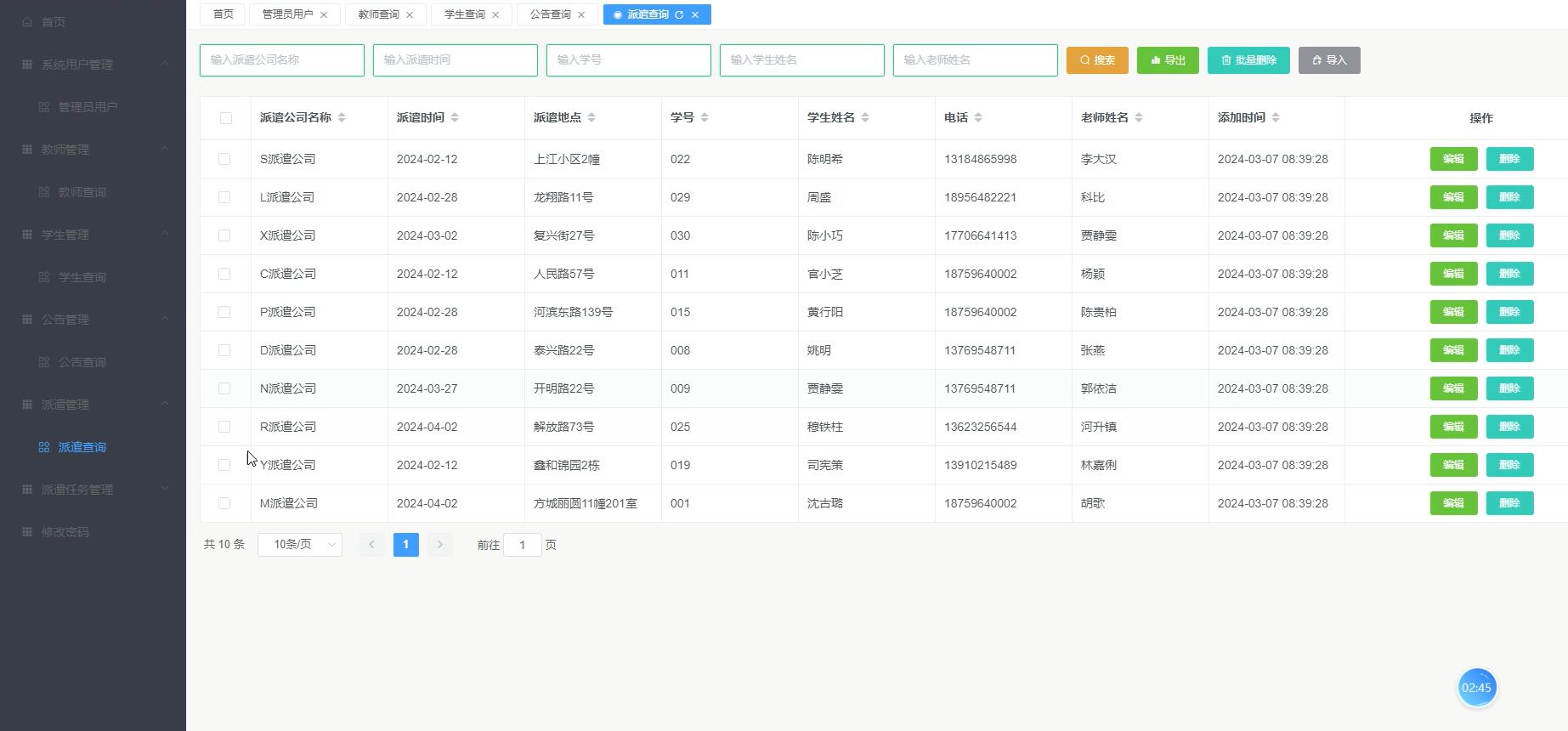1568x731 pixels.
Task: Click the 公告查询 sidebar icon
Action: click(x=44, y=362)
